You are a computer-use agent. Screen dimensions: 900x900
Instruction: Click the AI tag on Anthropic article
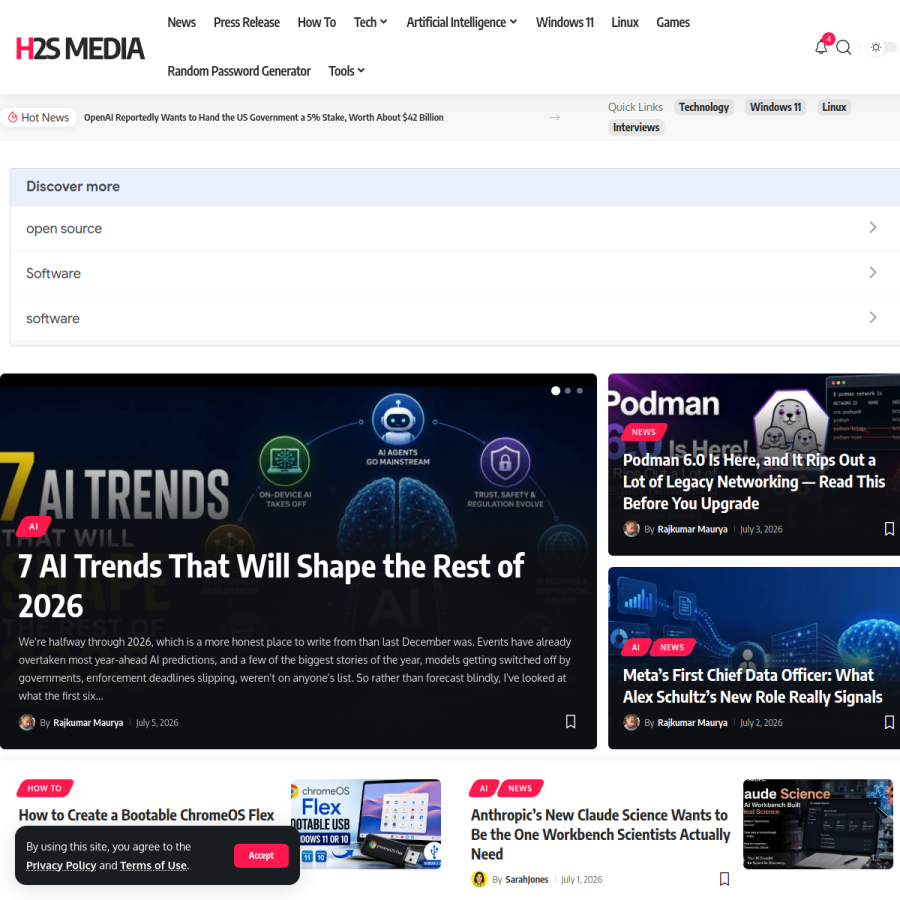(484, 788)
